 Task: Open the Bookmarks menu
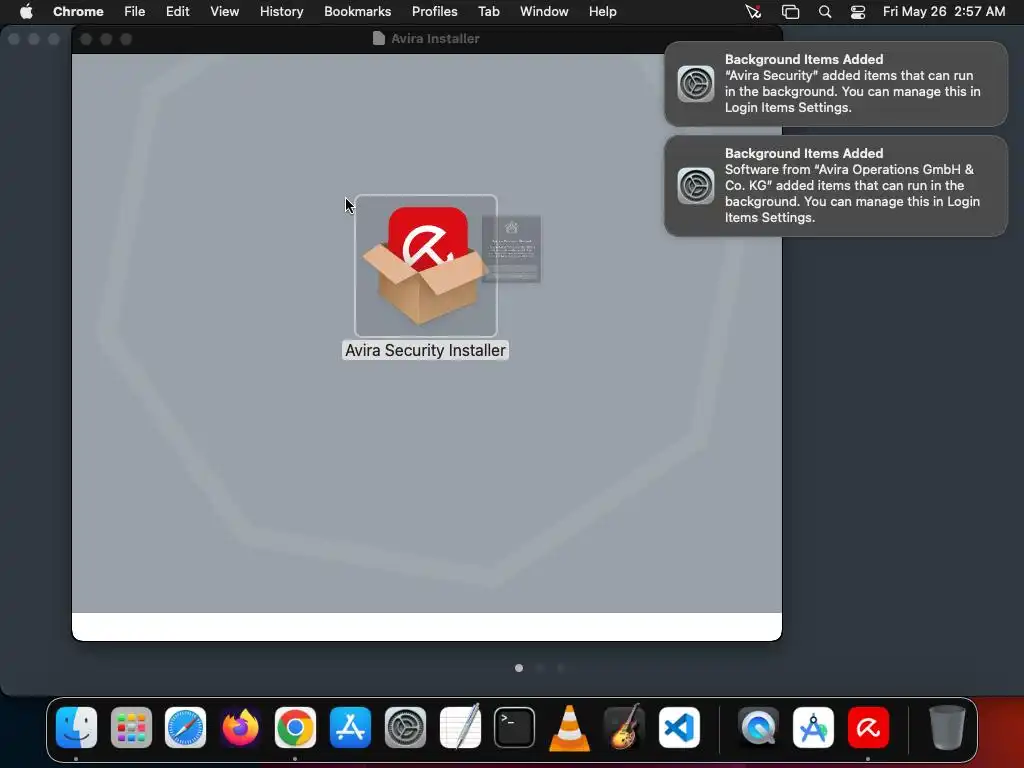point(357,12)
